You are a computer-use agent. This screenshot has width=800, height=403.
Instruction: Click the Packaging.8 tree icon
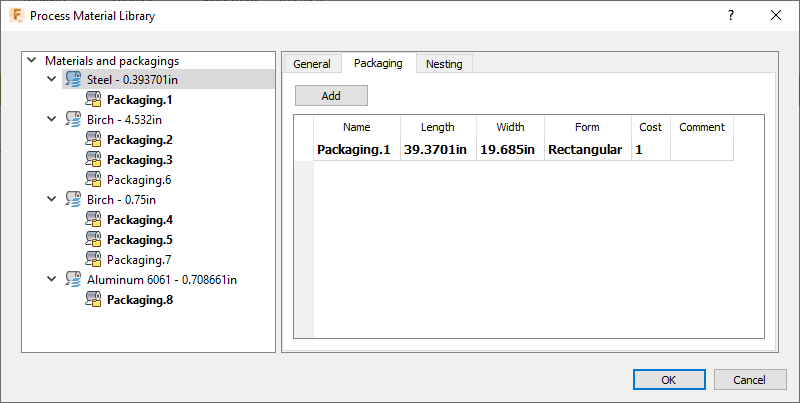[93, 300]
